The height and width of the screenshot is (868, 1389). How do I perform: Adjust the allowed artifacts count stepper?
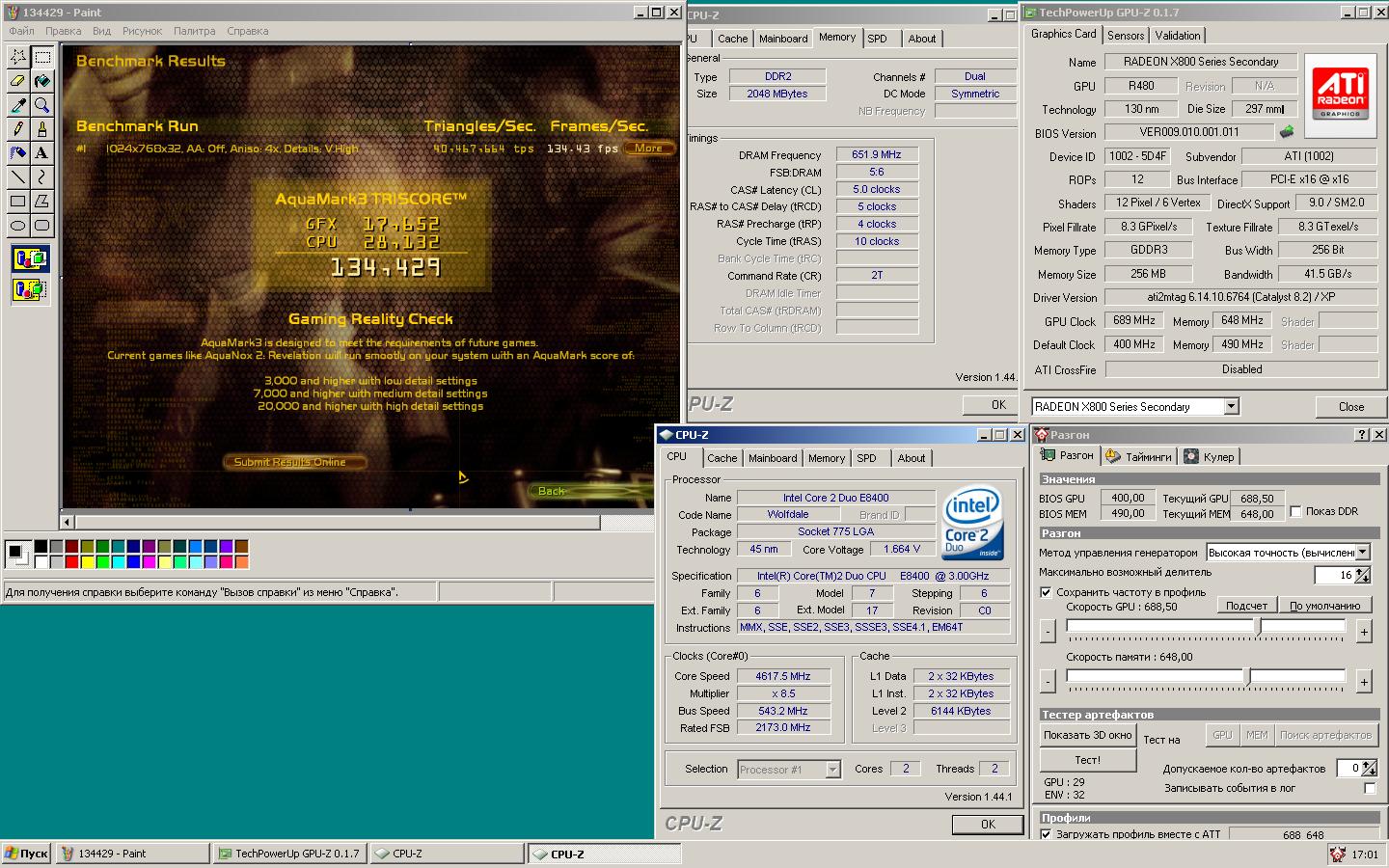1369,769
